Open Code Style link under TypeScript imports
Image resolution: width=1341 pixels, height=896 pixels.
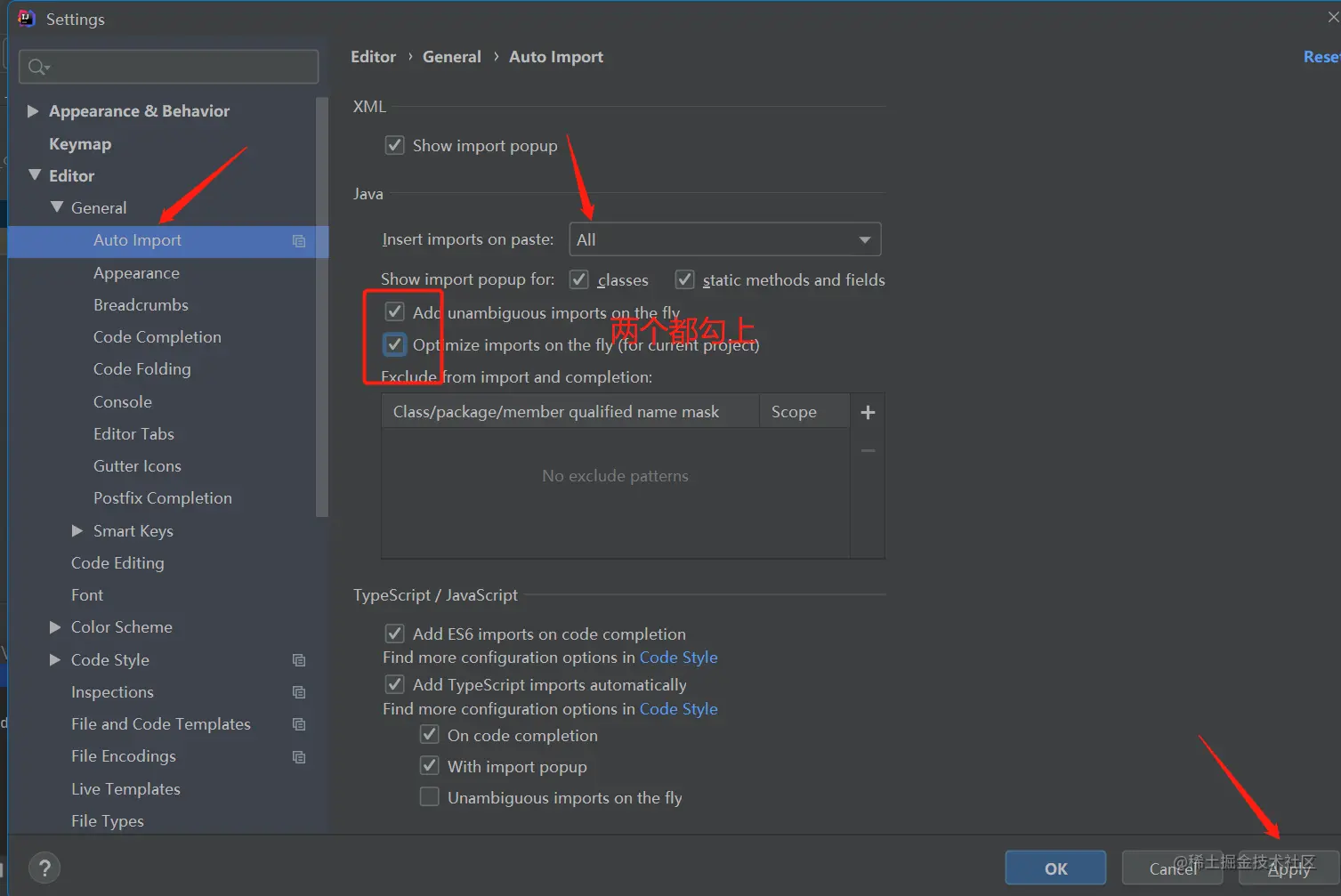pos(678,709)
